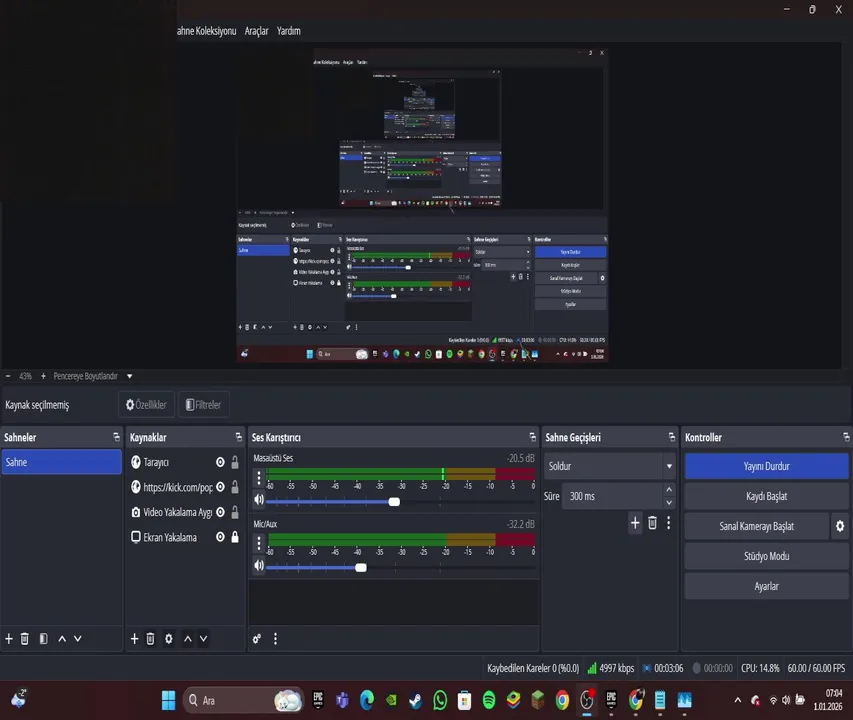
Task: Undock the Kaynaklar panel
Action: click(238, 437)
